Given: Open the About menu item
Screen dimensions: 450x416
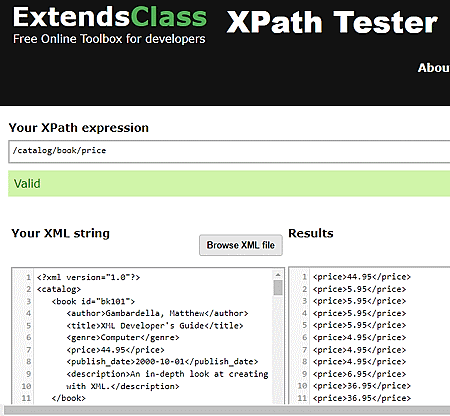Looking at the screenshot, I should [434, 68].
